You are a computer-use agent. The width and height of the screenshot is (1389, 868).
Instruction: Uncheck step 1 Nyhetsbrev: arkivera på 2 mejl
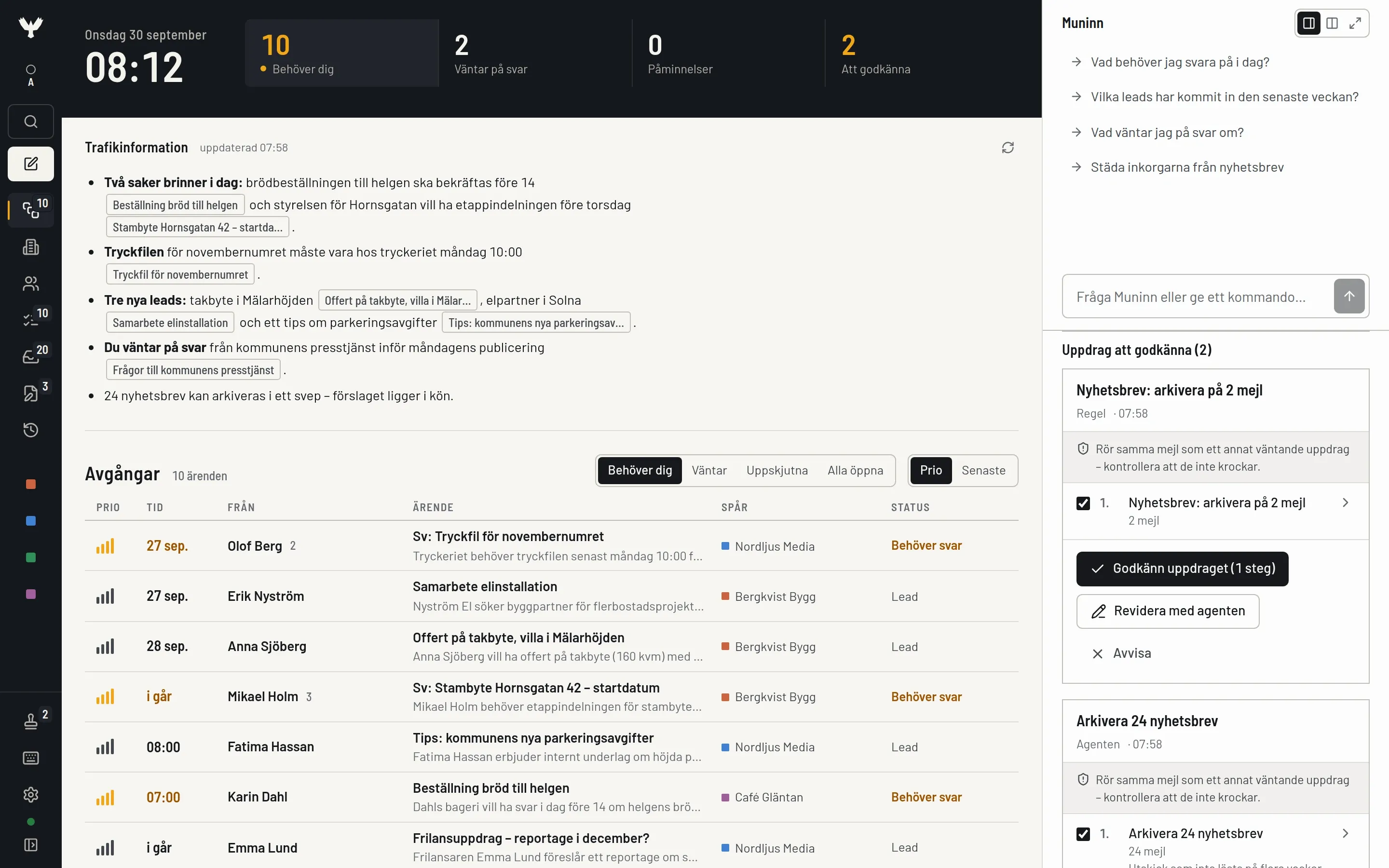click(x=1082, y=503)
